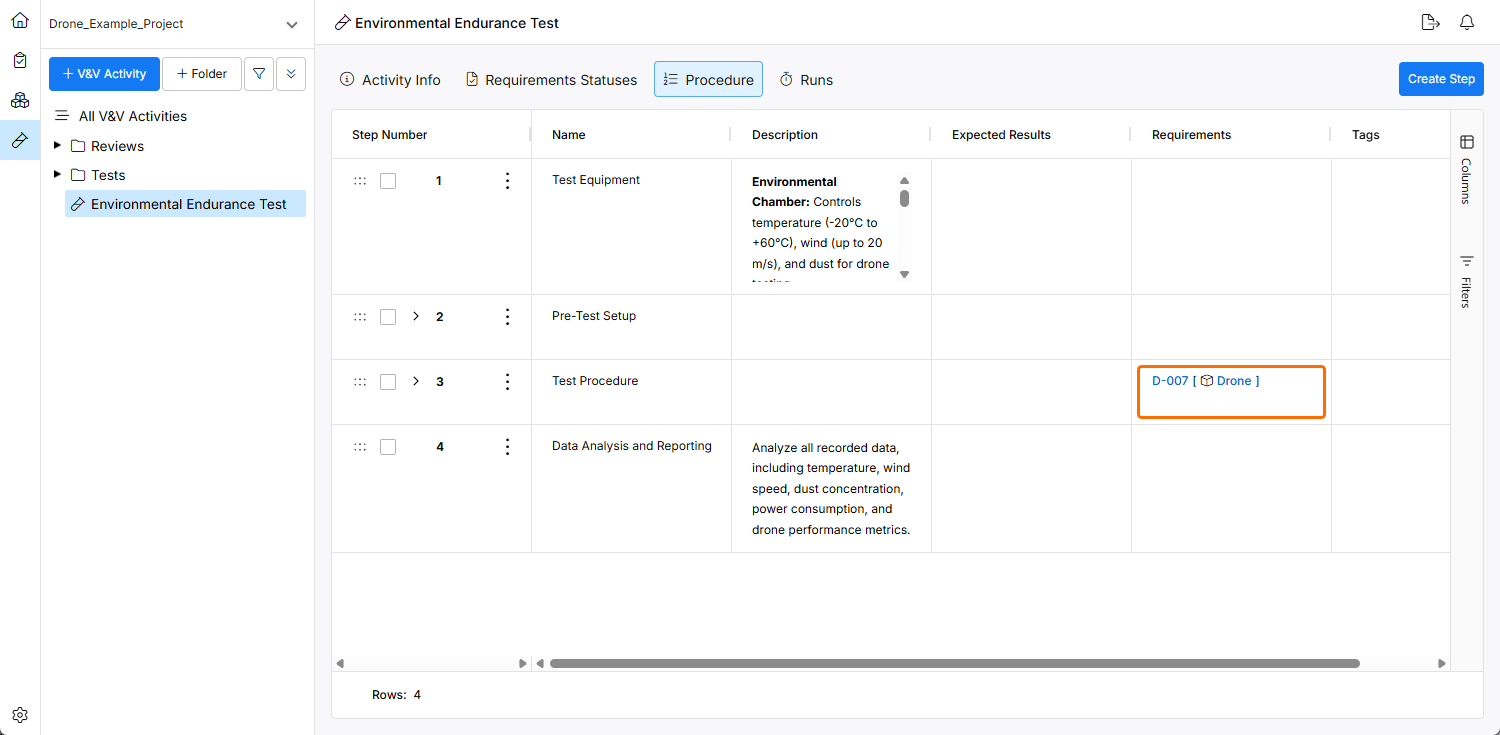Click the table's horizontal scrollbar
The image size is (1500, 735).
pyautogui.click(x=954, y=663)
